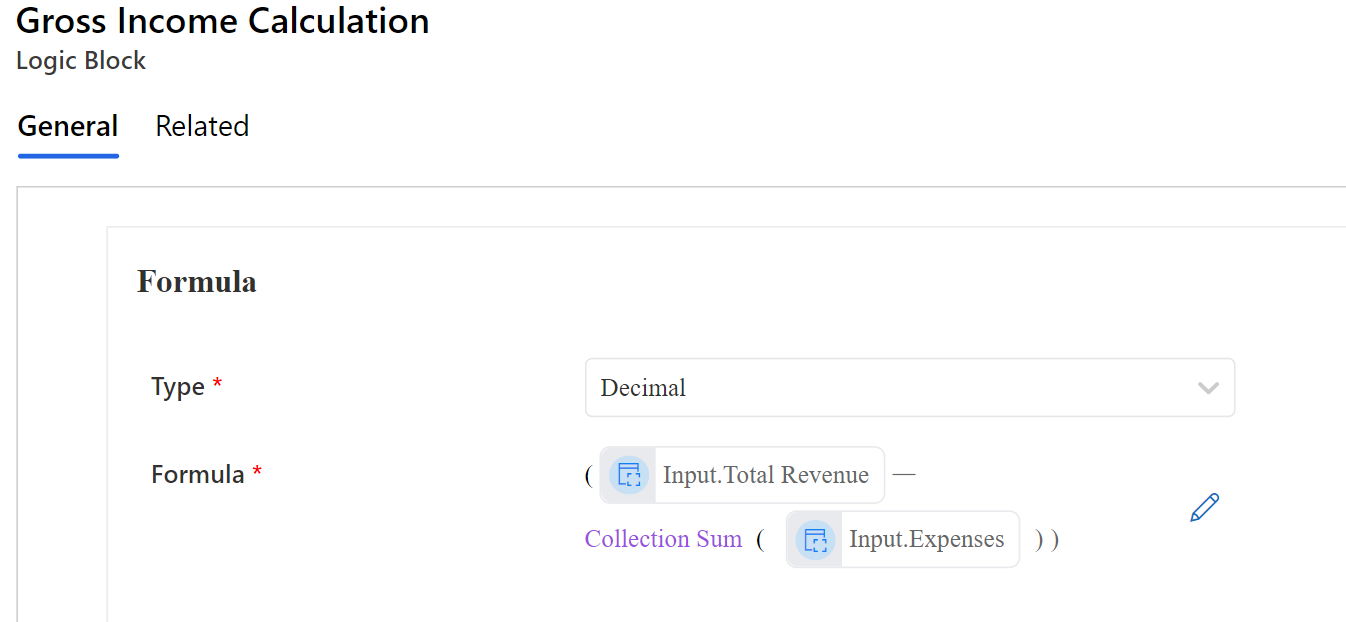This screenshot has height=622, width=1346.
Task: Click the parenthesis after Collection Sum
Action: coord(761,540)
